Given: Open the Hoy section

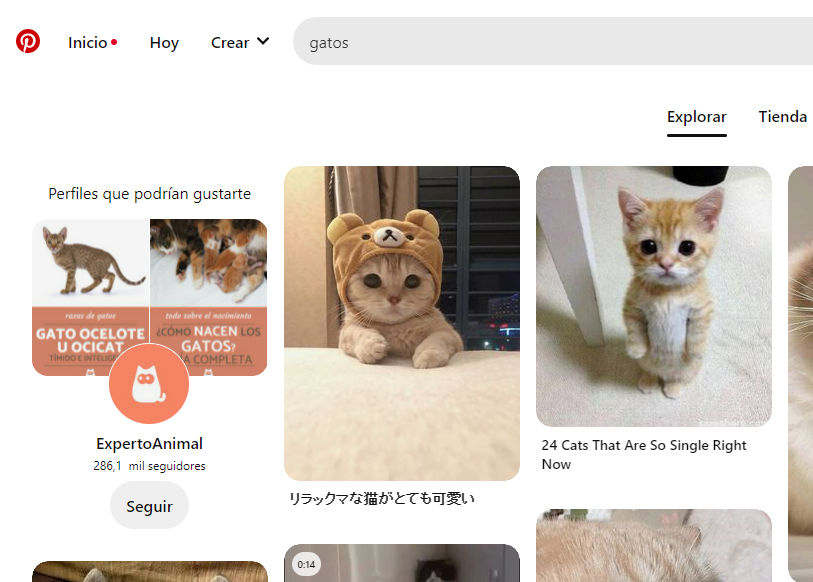Looking at the screenshot, I should click(164, 42).
